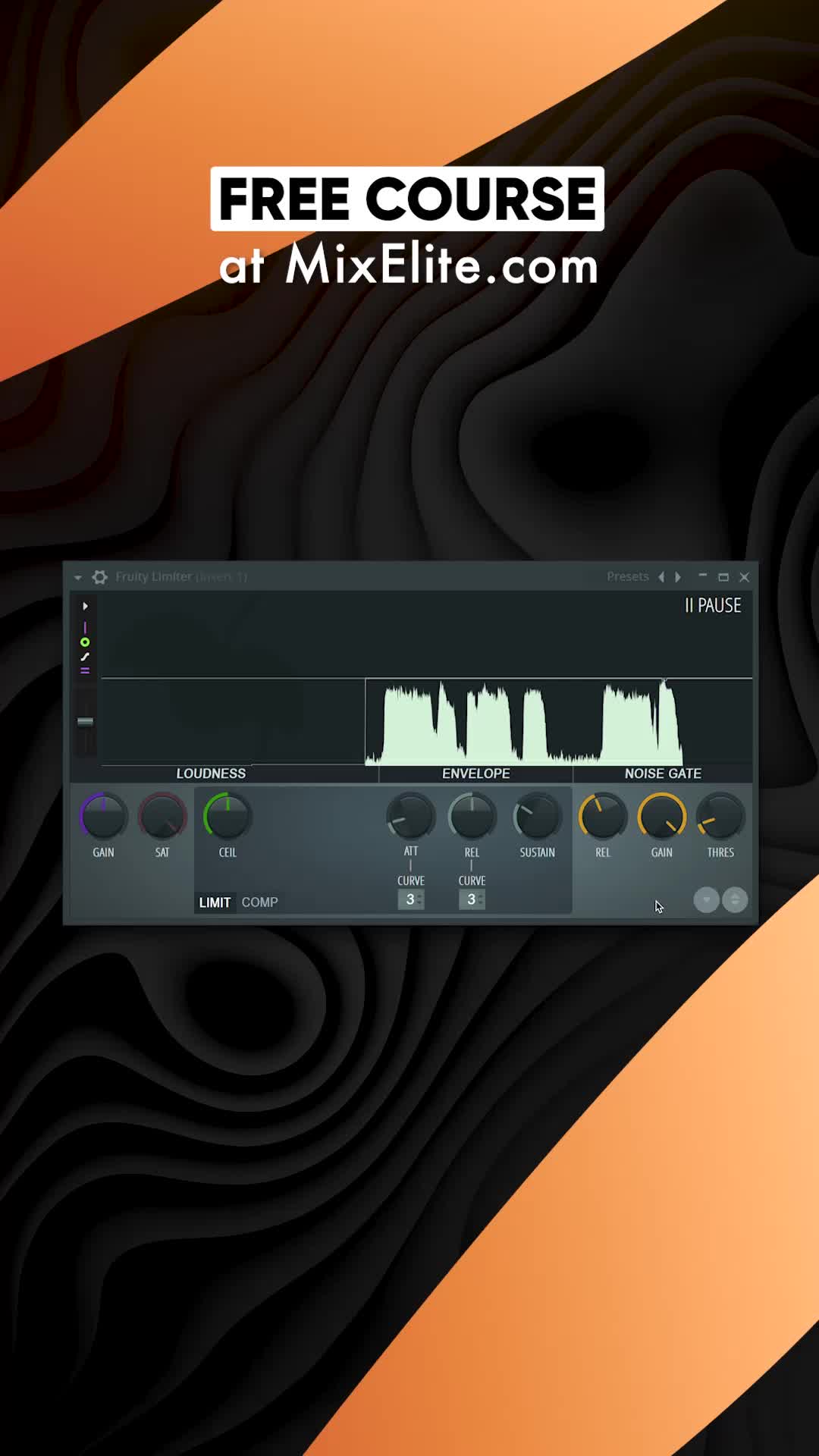The height and width of the screenshot is (1456, 819).
Task: Click the NOISE GATE section label
Action: click(663, 773)
